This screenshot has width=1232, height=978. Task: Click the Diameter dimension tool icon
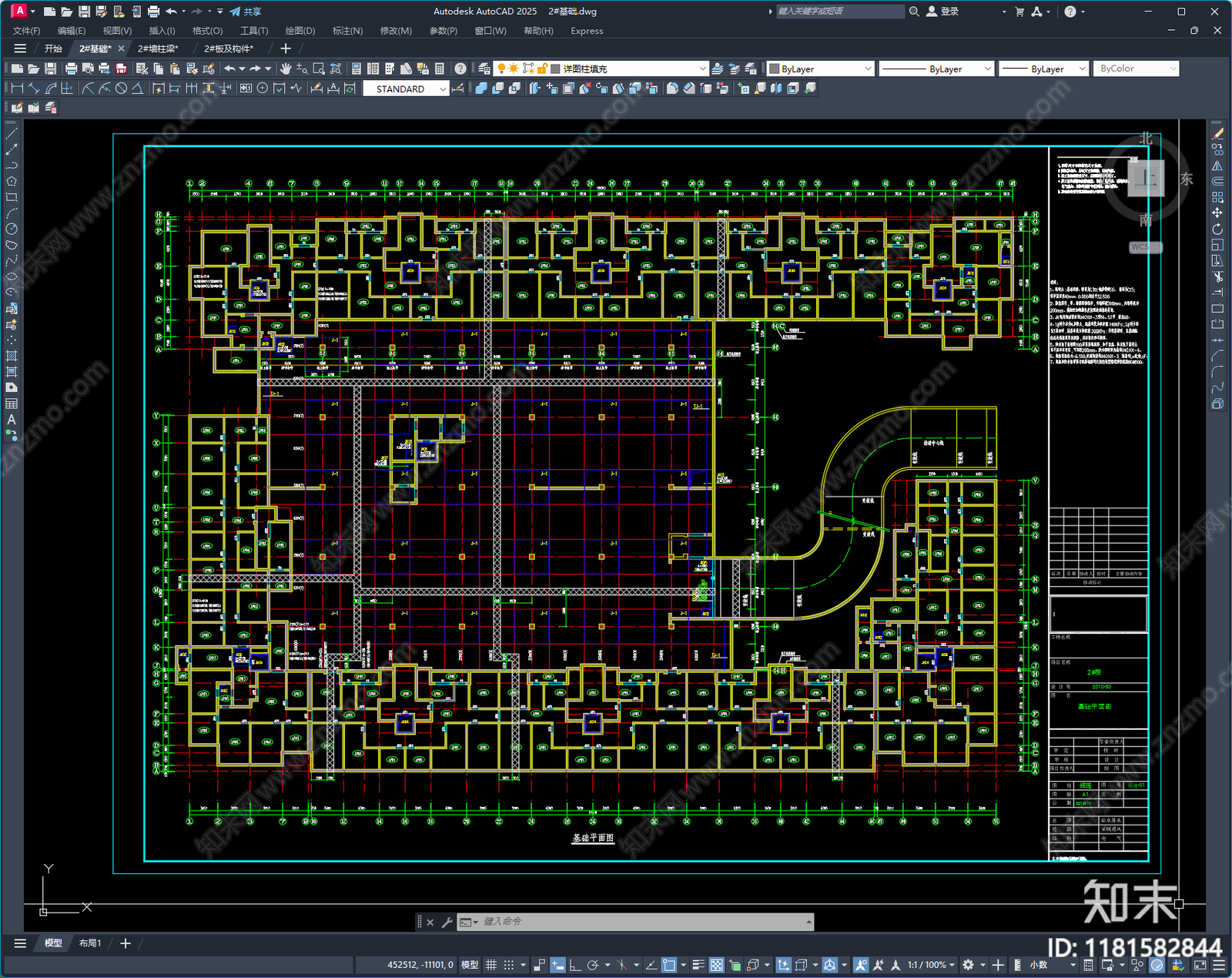121,89
